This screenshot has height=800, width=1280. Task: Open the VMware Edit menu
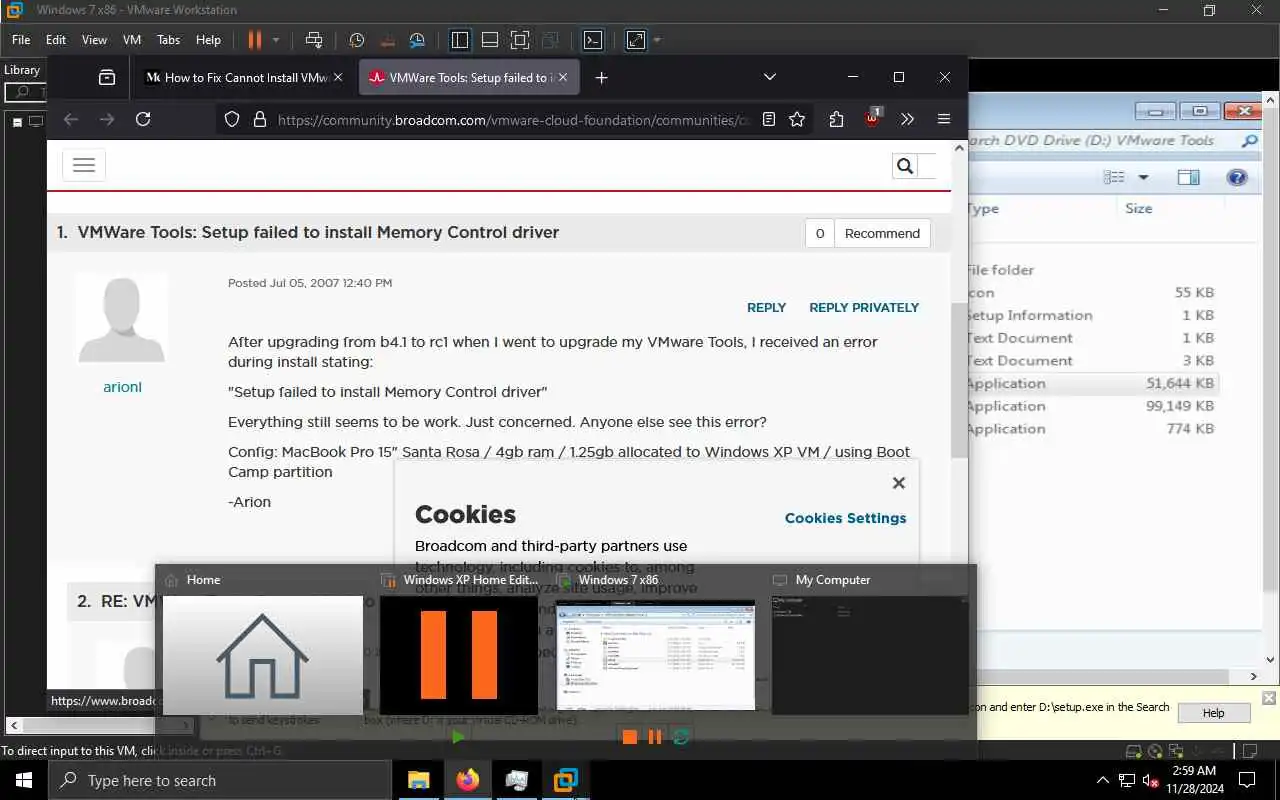(56, 40)
